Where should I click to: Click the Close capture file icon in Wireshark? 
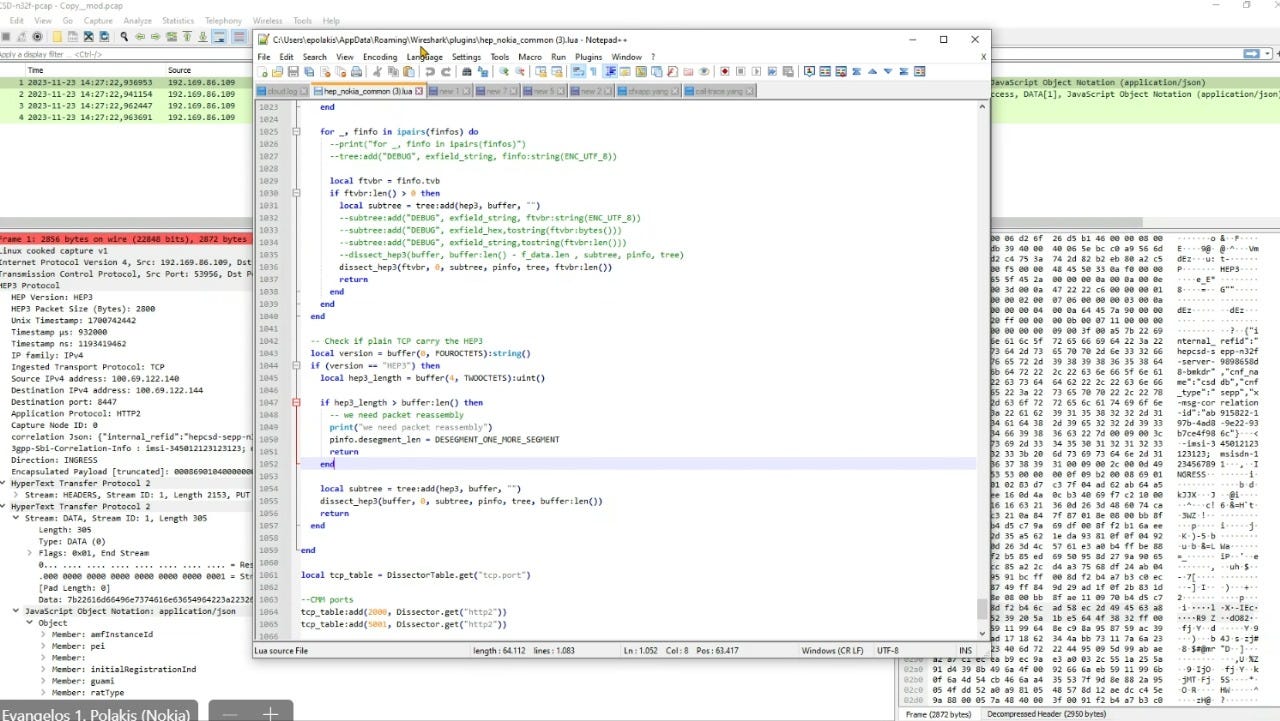[89, 37]
